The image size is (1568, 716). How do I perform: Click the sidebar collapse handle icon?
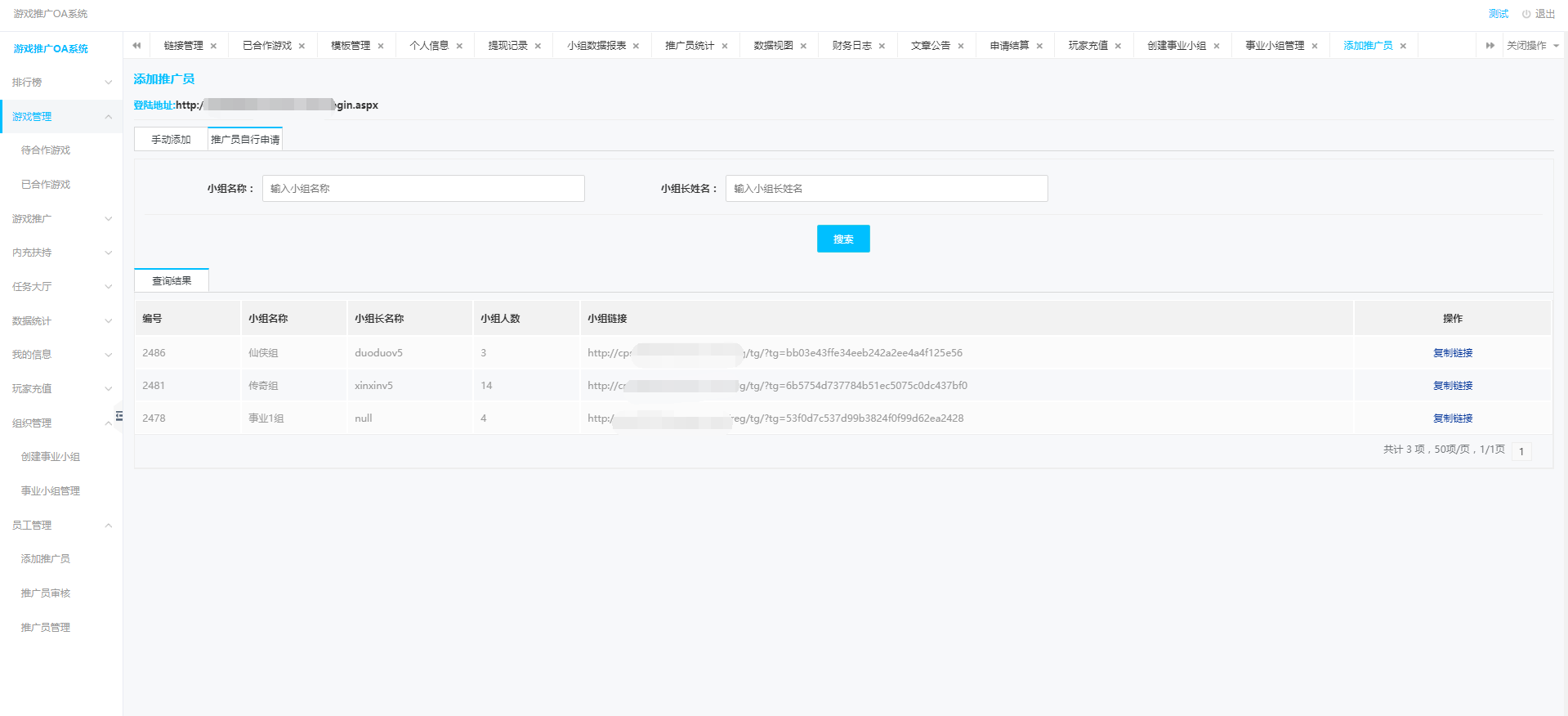[119, 416]
